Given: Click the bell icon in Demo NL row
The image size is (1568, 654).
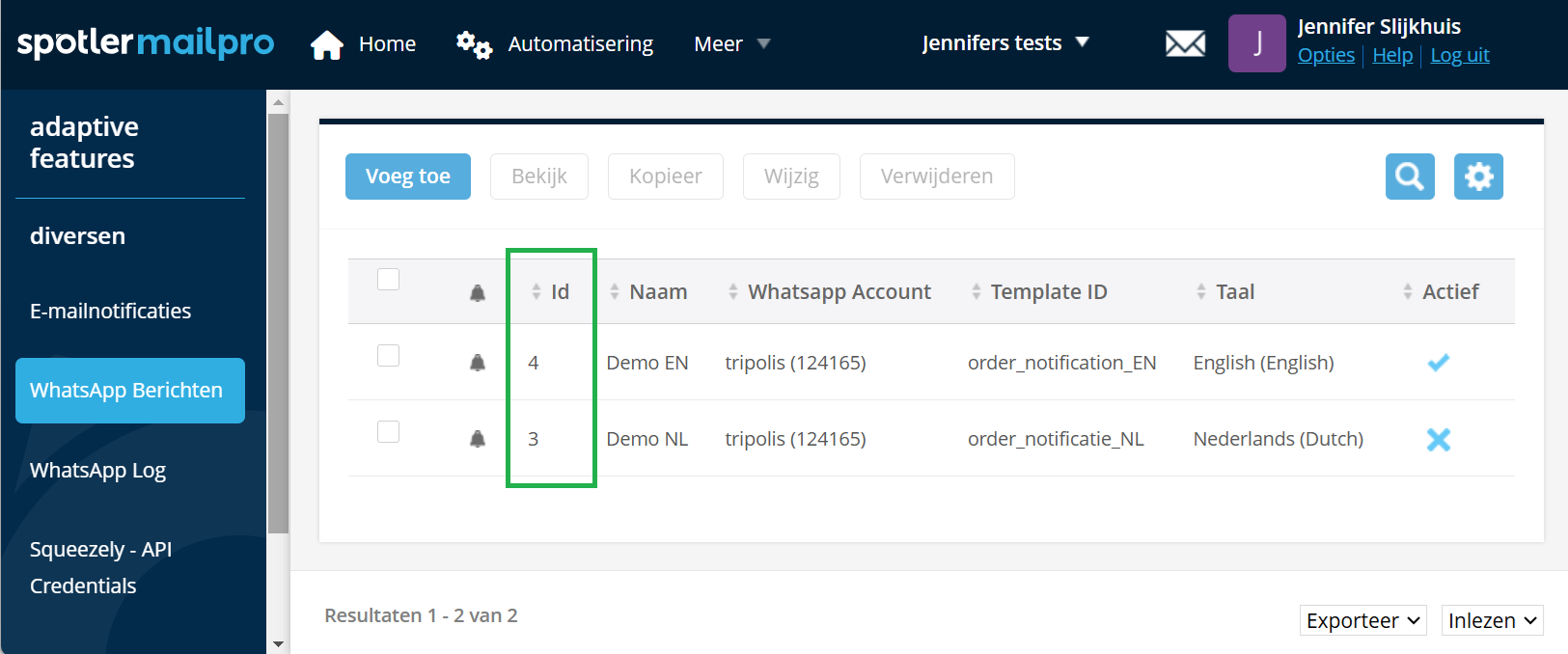Looking at the screenshot, I should [x=478, y=439].
